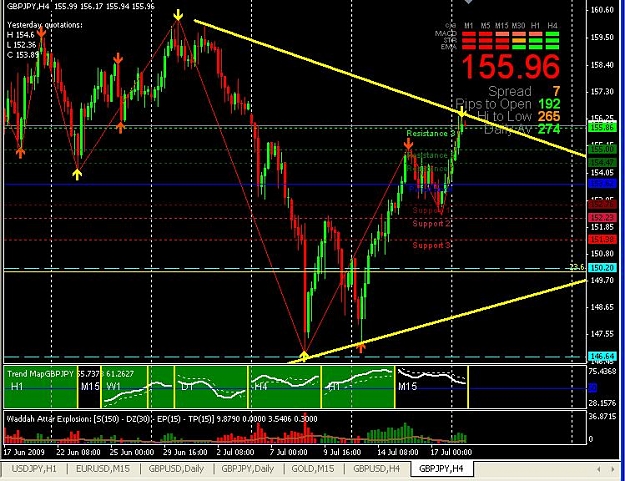The image size is (625, 481).
Task: Click the H 154.6 yesterday high value
Action: tap(21, 35)
